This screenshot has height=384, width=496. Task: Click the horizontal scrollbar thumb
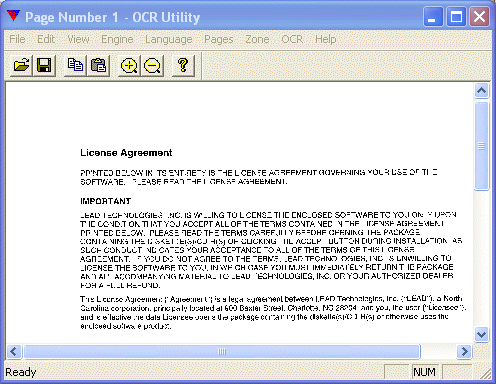222,351
